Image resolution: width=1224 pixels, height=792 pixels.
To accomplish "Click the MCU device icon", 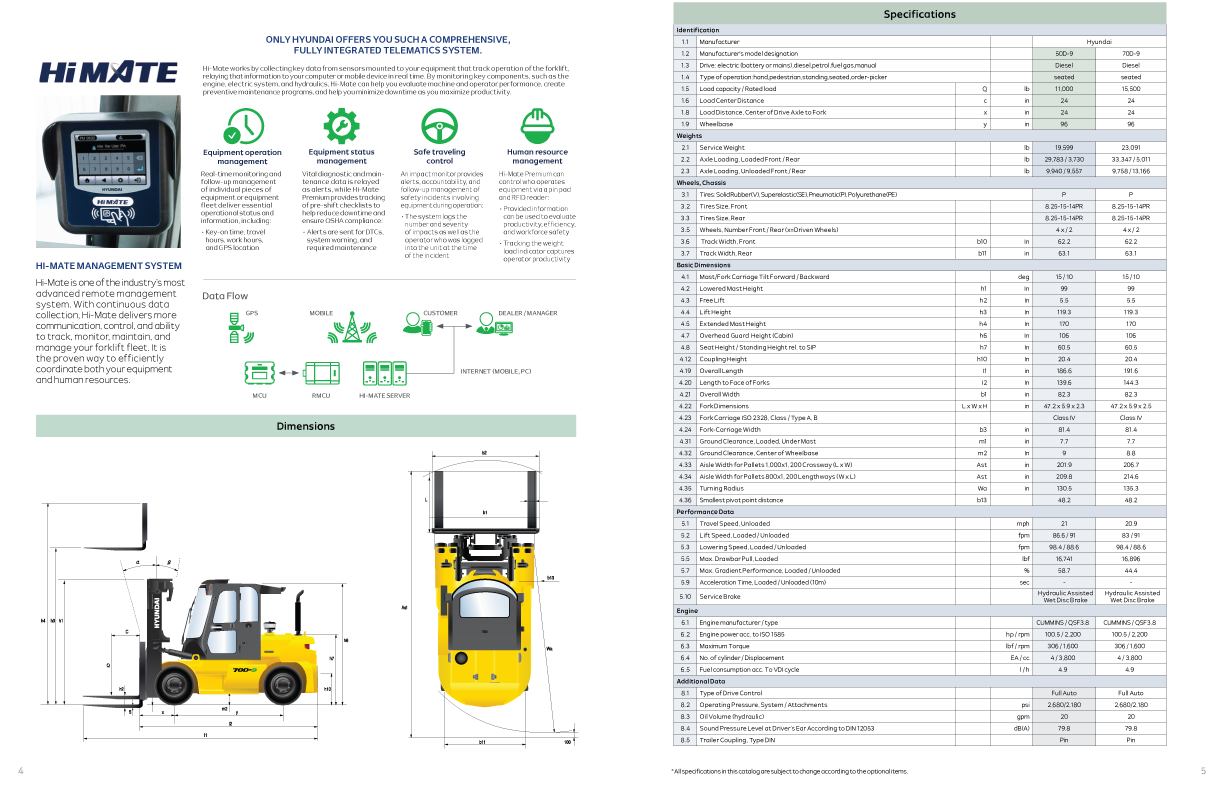I will coord(258,375).
